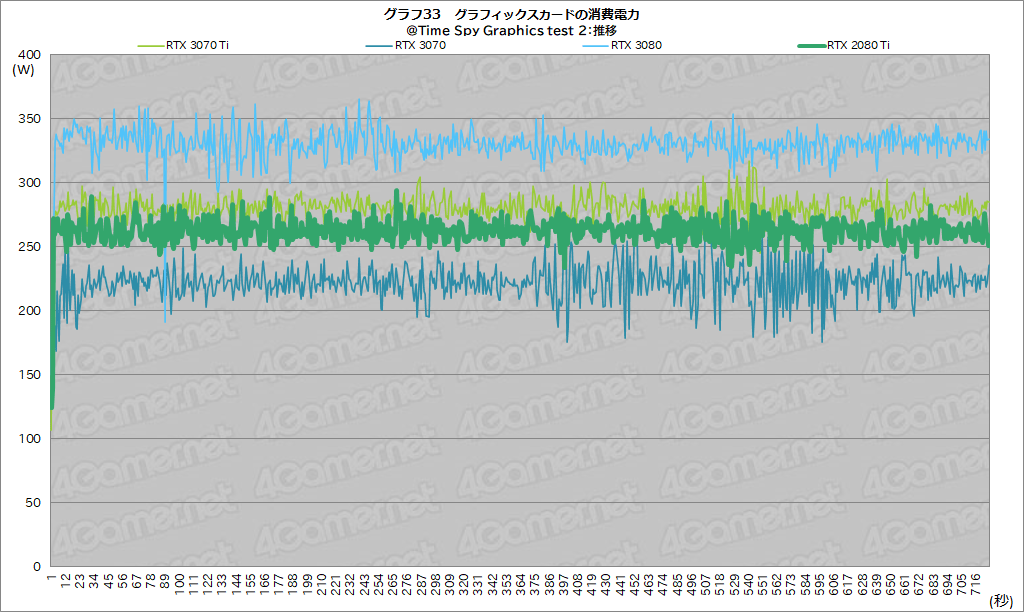1024x612 pixels.
Task: Click the 400 y-axis label
Action: 29,55
